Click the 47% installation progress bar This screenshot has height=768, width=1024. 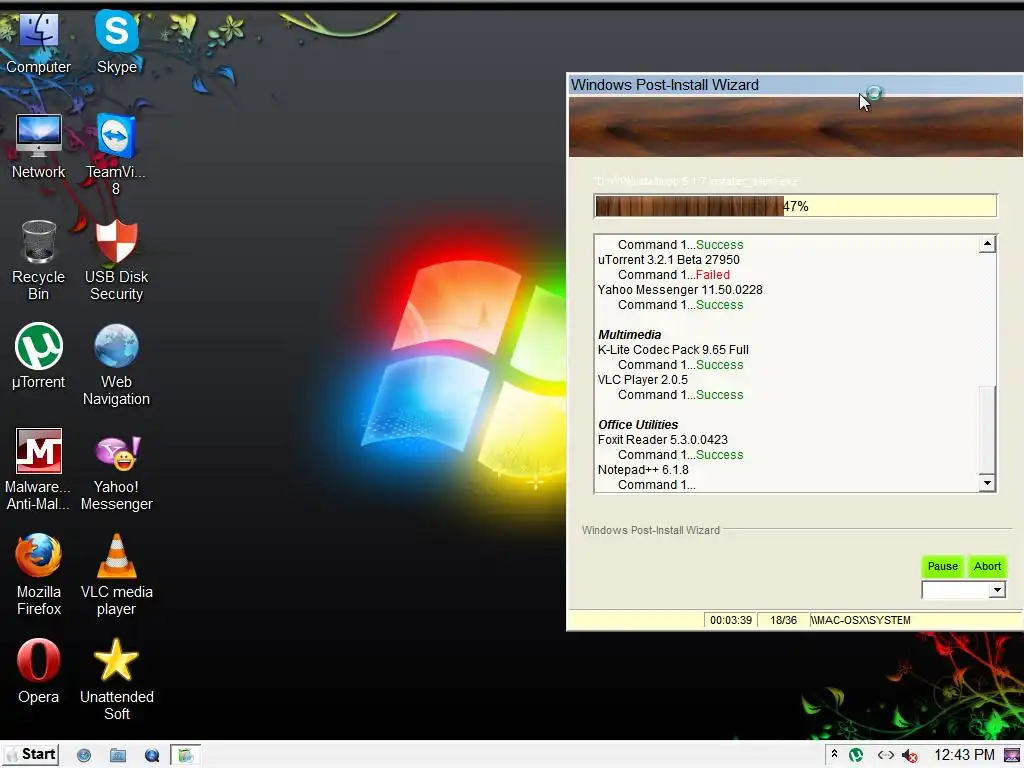[795, 206]
